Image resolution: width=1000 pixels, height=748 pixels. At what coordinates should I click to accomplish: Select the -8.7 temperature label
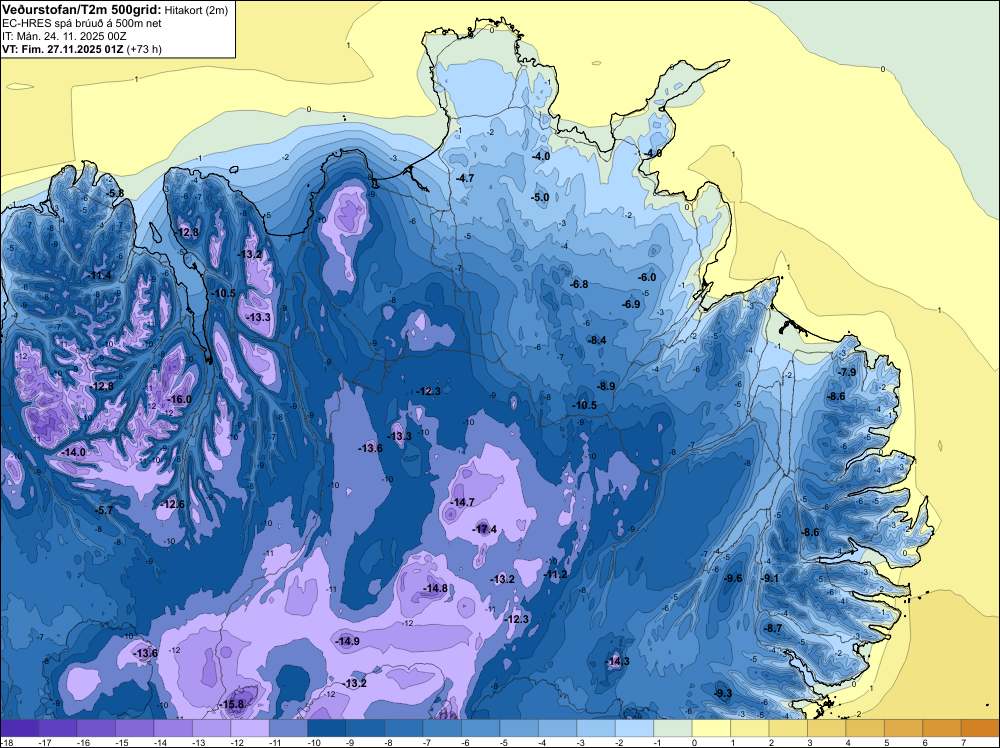click(773, 629)
